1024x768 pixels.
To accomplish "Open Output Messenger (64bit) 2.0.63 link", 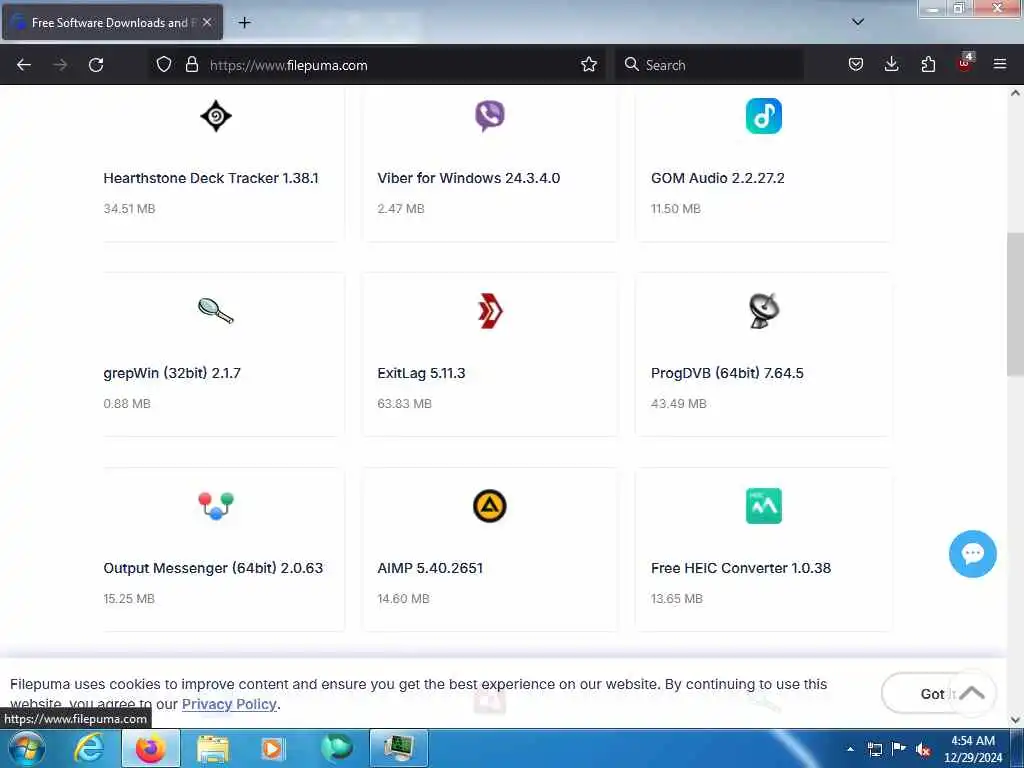I will [213, 568].
